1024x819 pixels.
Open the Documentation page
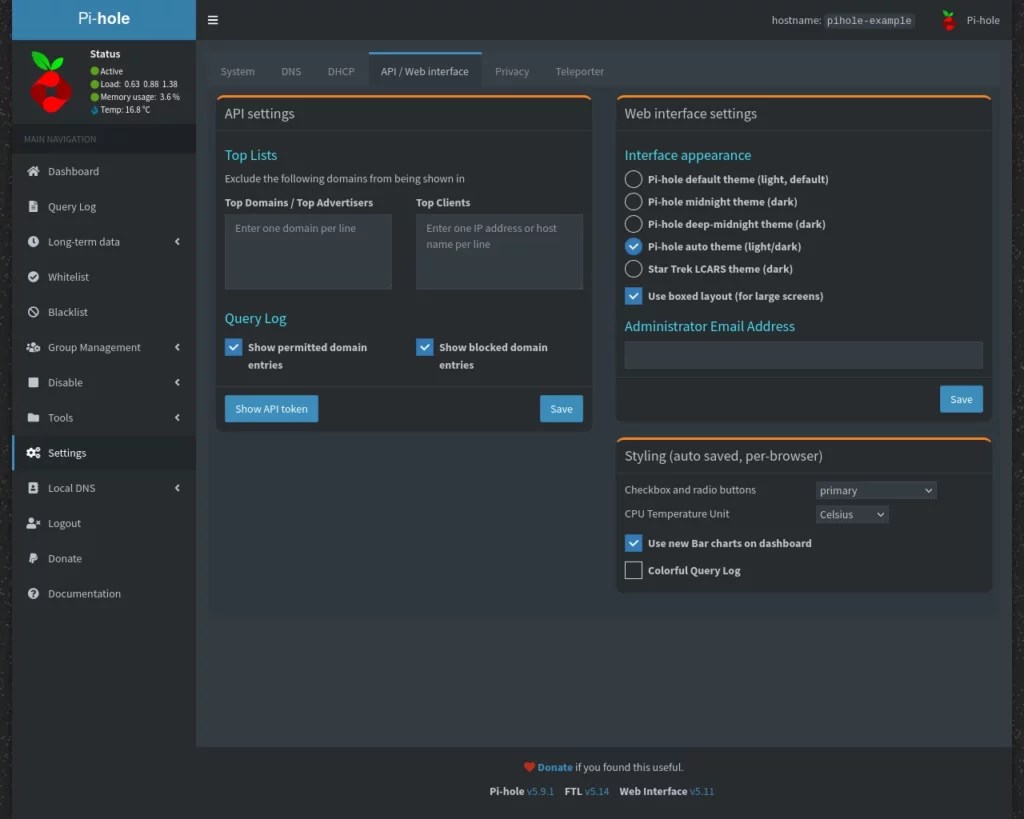tap(84, 593)
